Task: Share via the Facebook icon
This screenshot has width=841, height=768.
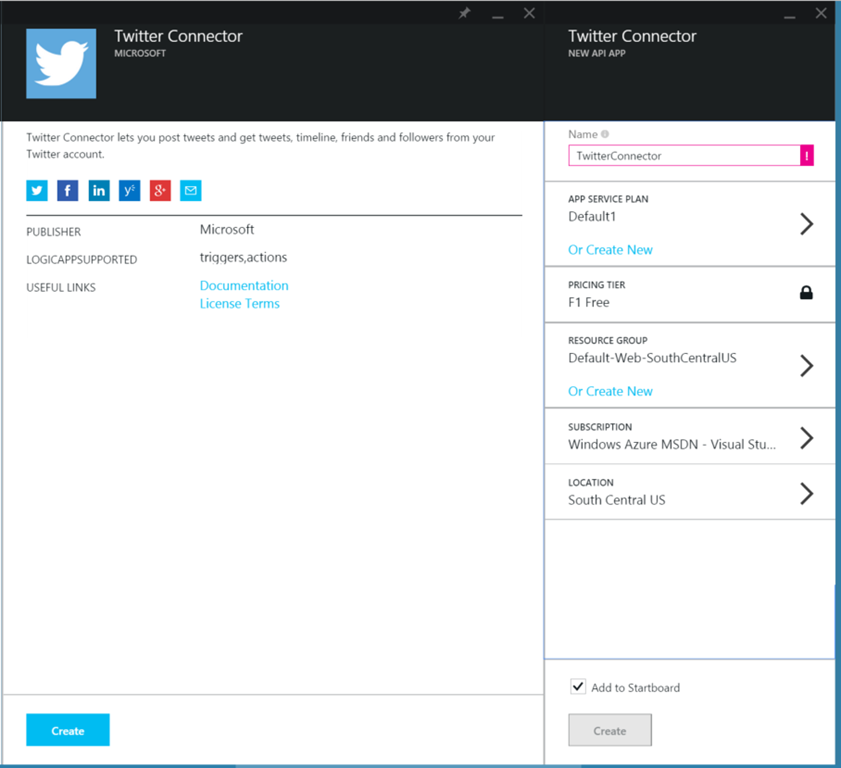Action: (x=68, y=190)
